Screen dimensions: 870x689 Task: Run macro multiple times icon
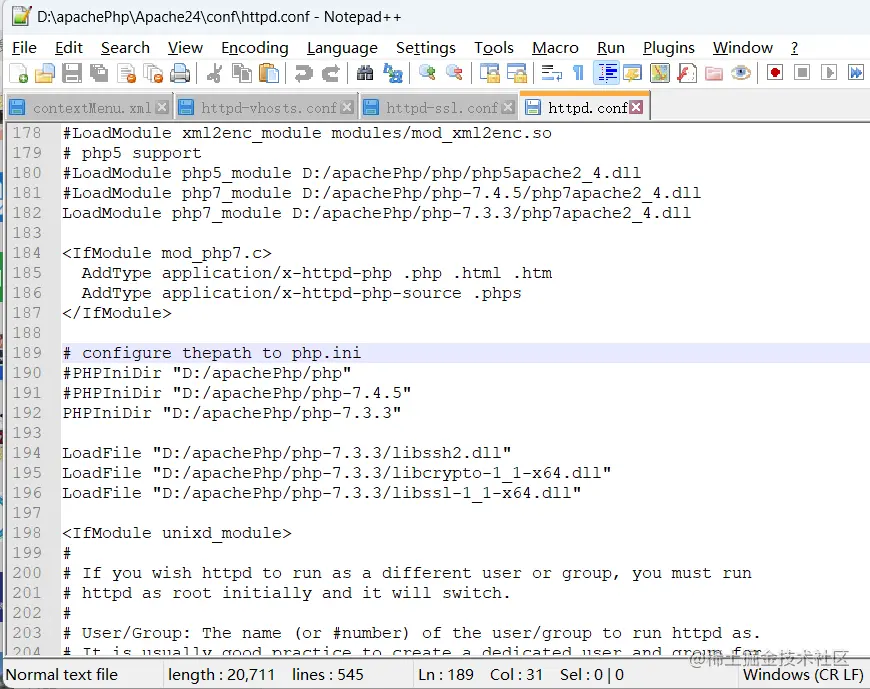(x=856, y=73)
